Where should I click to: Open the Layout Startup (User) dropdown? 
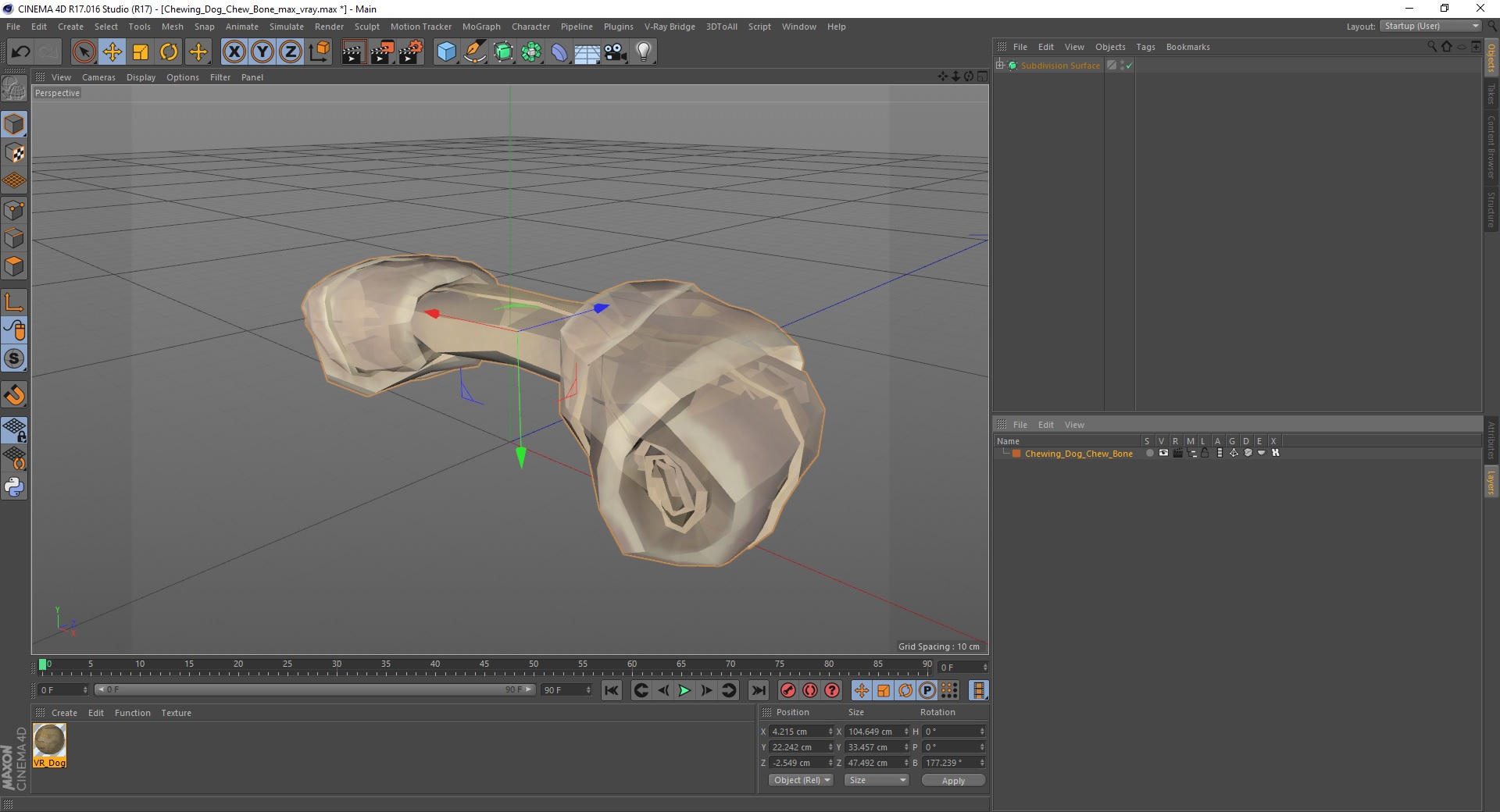[x=1430, y=26]
